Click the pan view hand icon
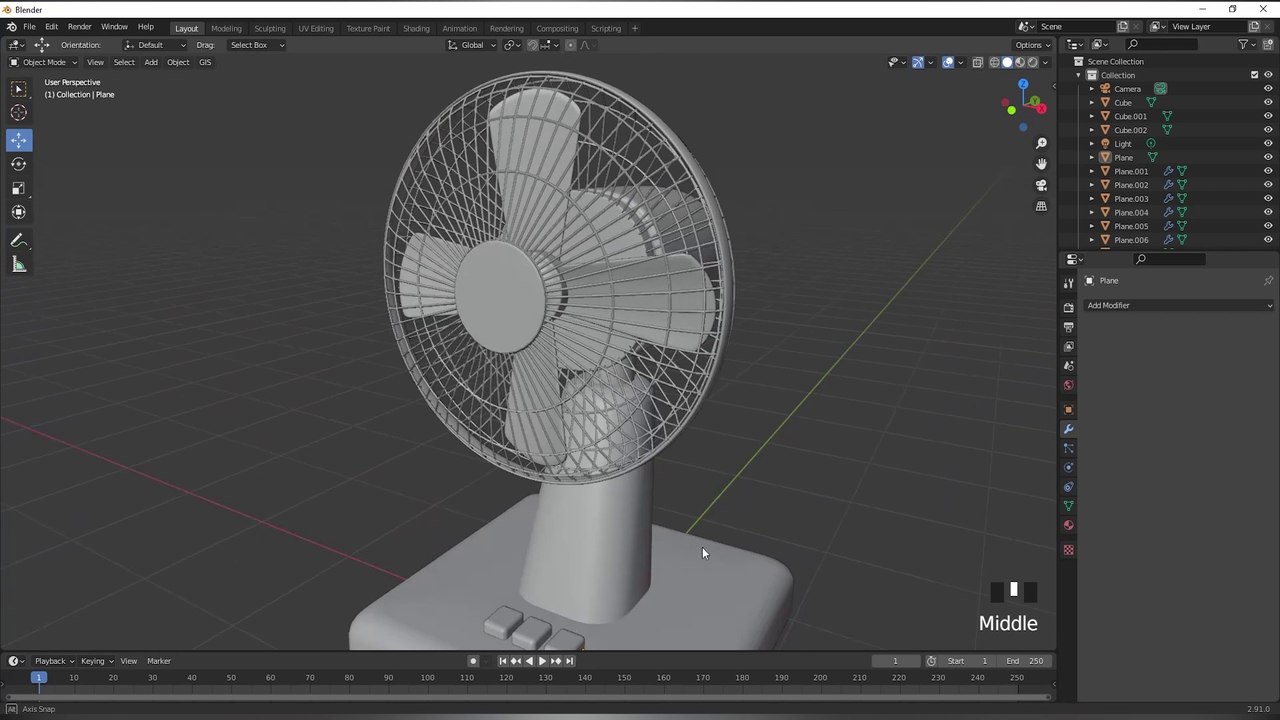 (x=1041, y=164)
